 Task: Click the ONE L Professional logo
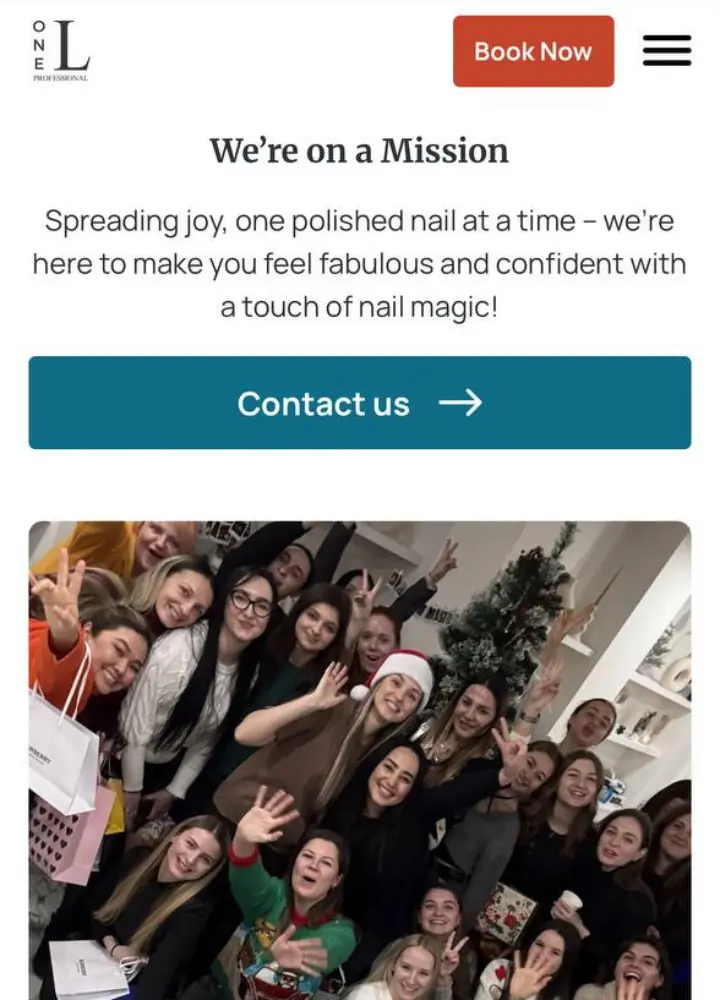(x=61, y=50)
